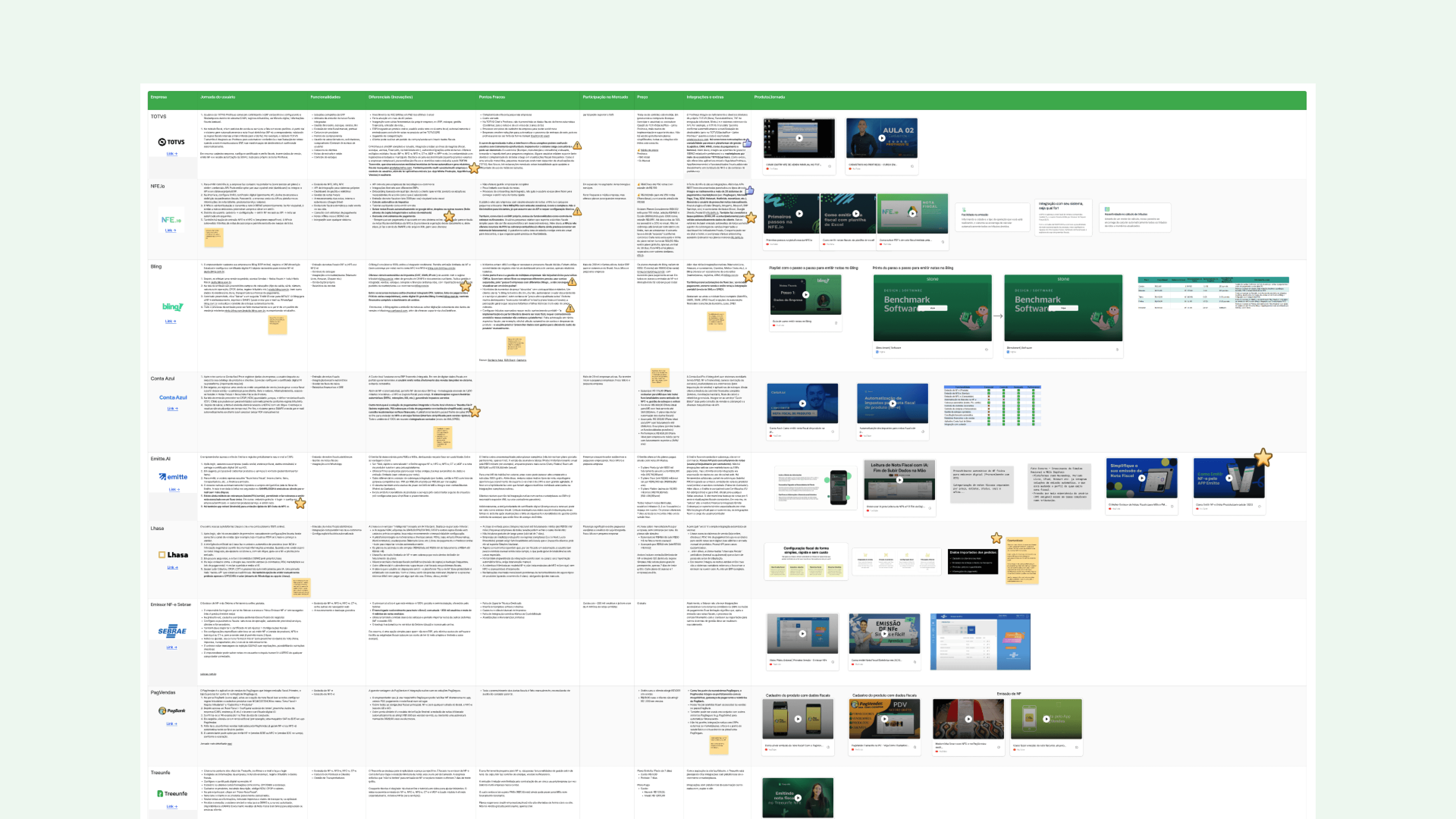Play the Bling 'Passo 1' playlist video

click(x=806, y=295)
